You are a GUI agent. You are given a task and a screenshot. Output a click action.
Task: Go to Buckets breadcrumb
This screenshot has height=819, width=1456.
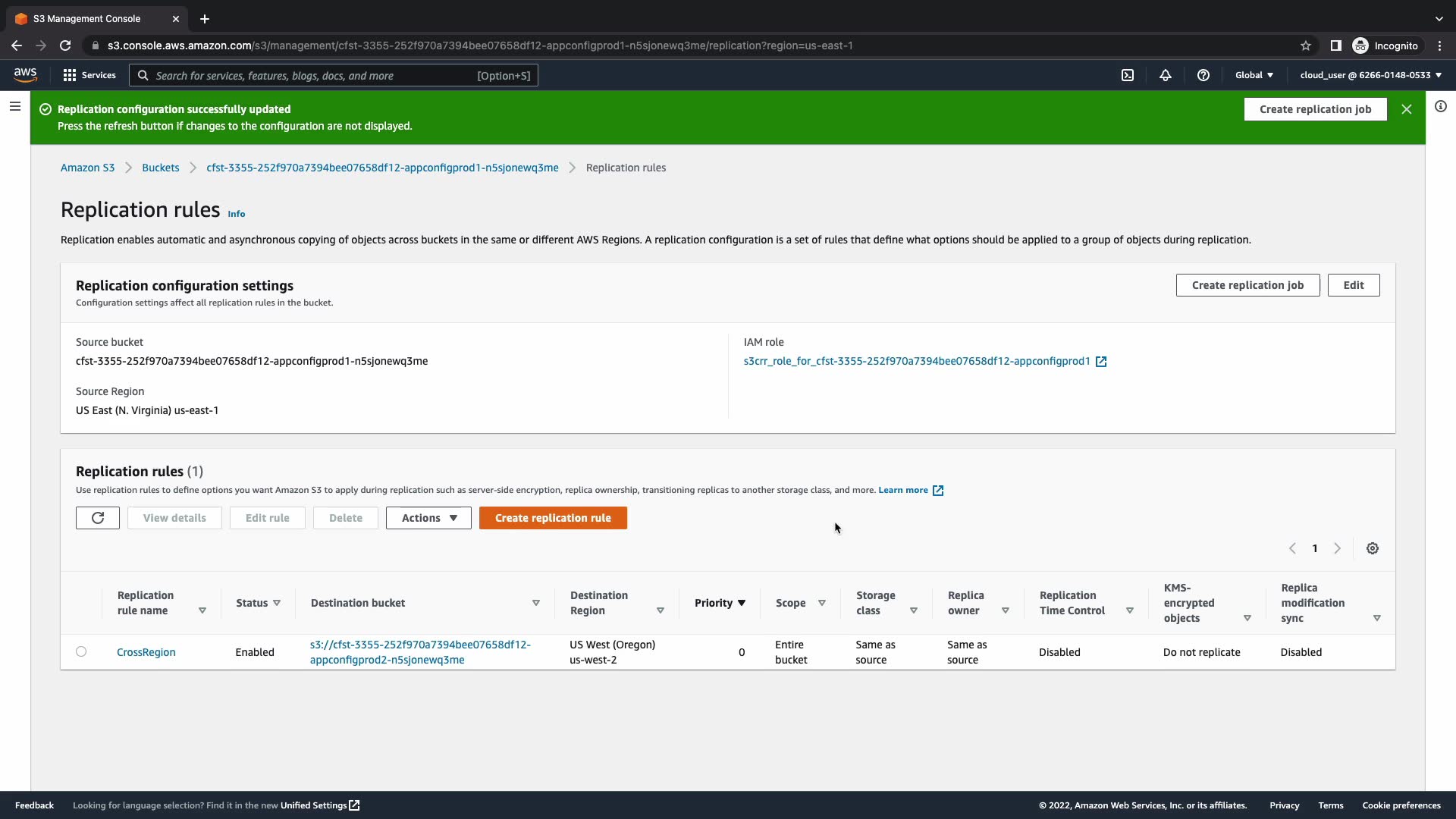pyautogui.click(x=160, y=168)
